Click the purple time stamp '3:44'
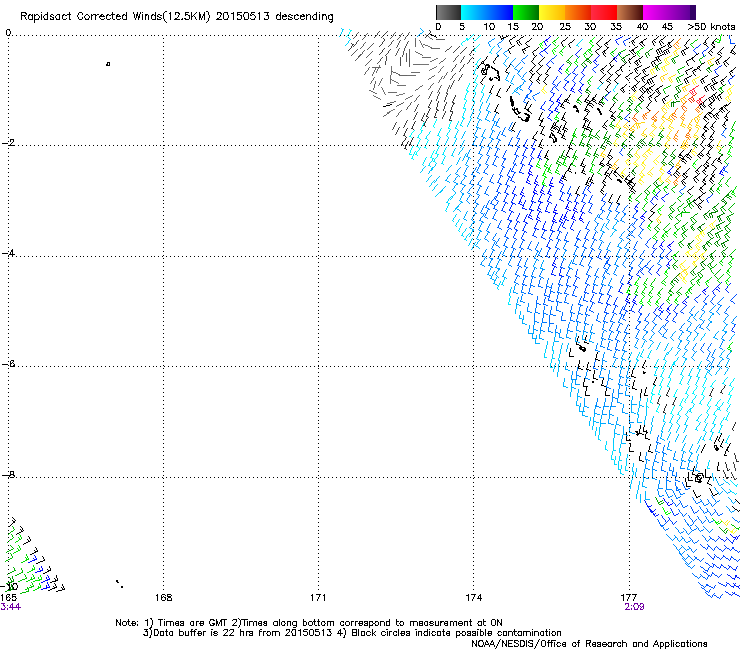 point(10,607)
